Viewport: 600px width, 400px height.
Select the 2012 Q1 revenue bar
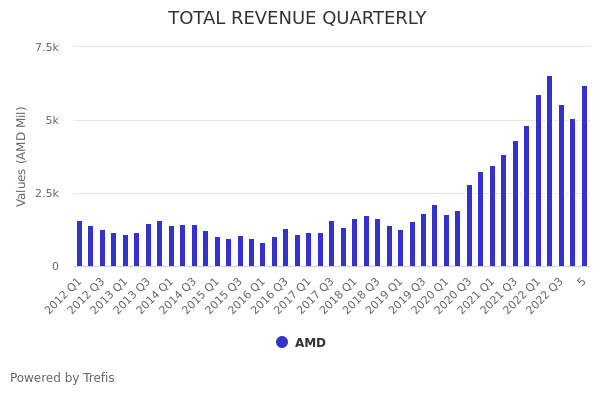point(80,244)
